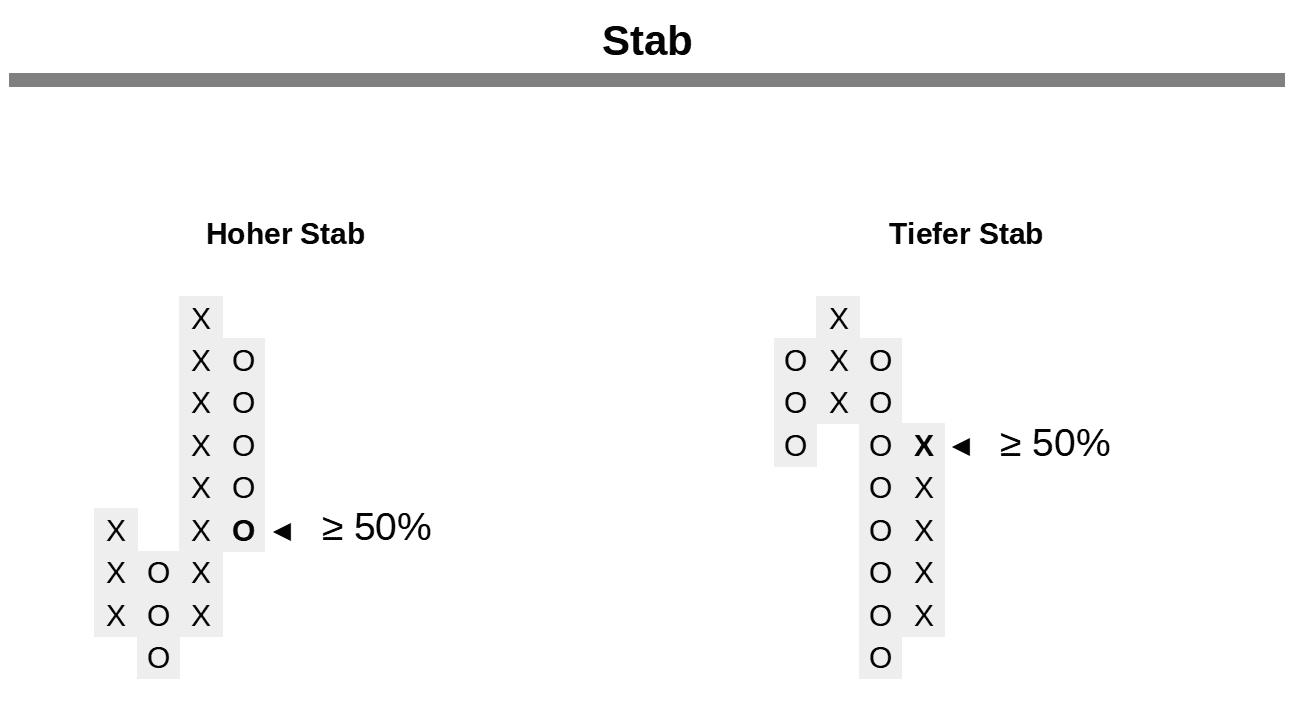Click top O of Hoher Stab's rightmost column

point(243,361)
